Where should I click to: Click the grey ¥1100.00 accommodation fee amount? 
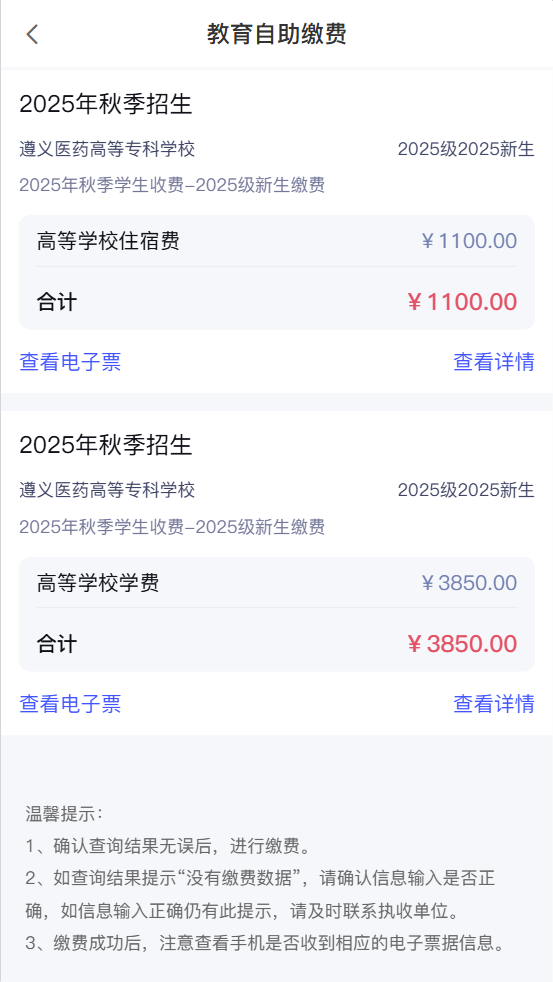click(x=469, y=240)
